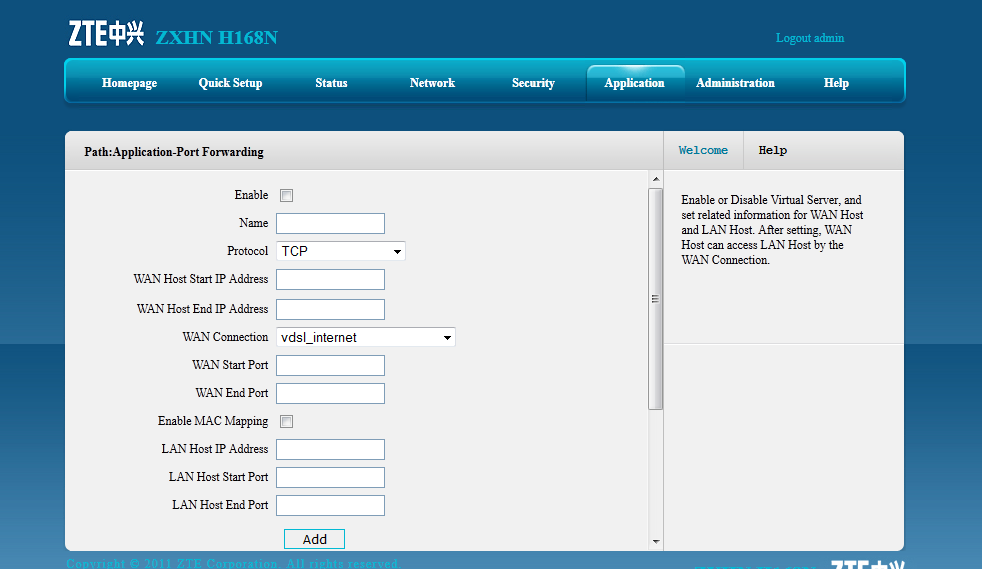Click the LAN Host IP Address field
Image resolution: width=982 pixels, height=569 pixels.
tap(330, 449)
